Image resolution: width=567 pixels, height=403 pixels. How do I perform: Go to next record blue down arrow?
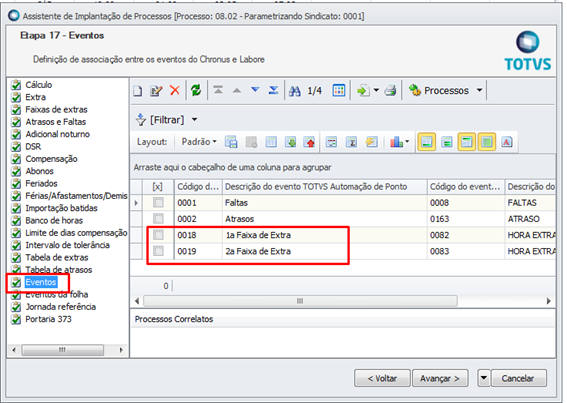[255, 90]
